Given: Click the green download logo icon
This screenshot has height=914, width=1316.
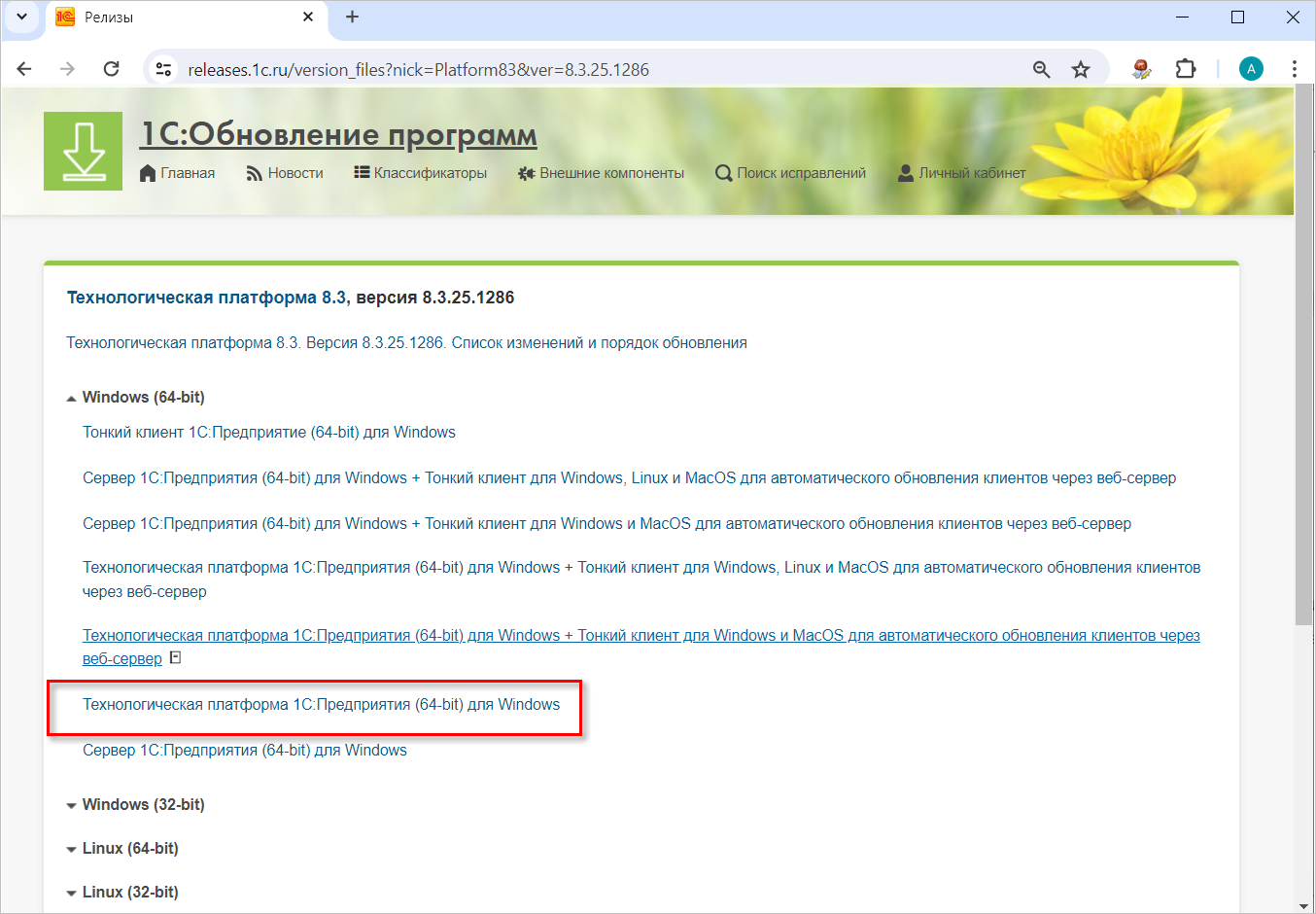Looking at the screenshot, I should pos(84,151).
